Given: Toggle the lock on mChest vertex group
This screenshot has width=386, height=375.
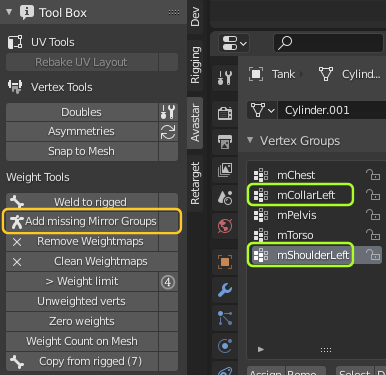Looking at the screenshot, I should click(x=373, y=175).
